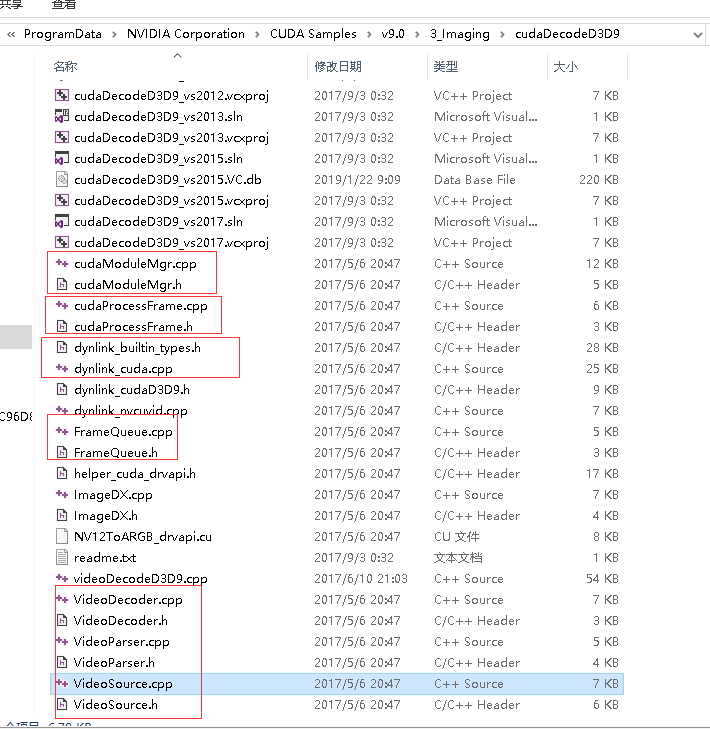Select file name VideoDecoder.h
Viewport: 710px width, 729px height.
(120, 621)
